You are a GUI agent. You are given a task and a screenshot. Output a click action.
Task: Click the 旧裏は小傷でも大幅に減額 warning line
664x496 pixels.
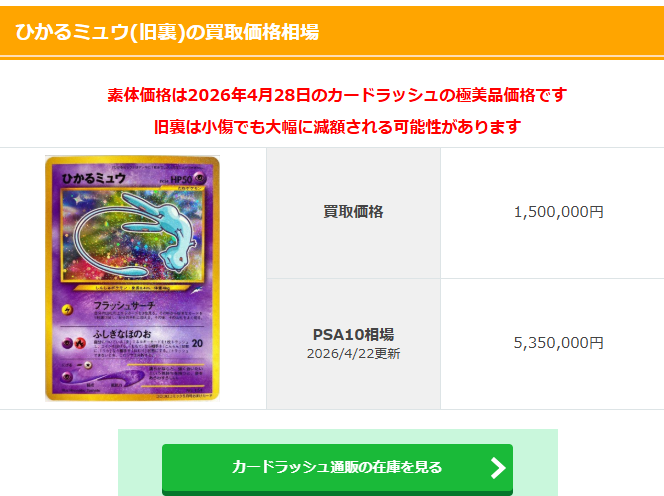(337, 127)
